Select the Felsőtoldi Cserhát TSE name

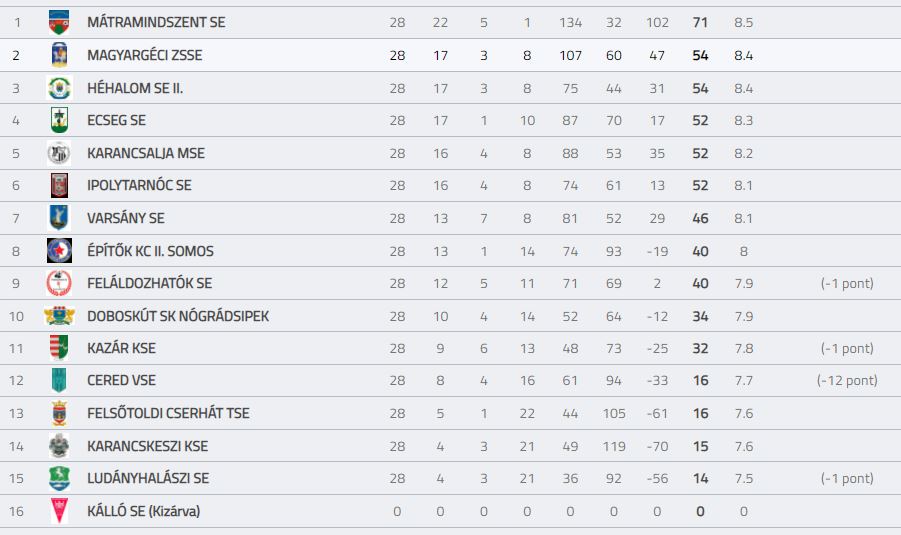[168, 413]
